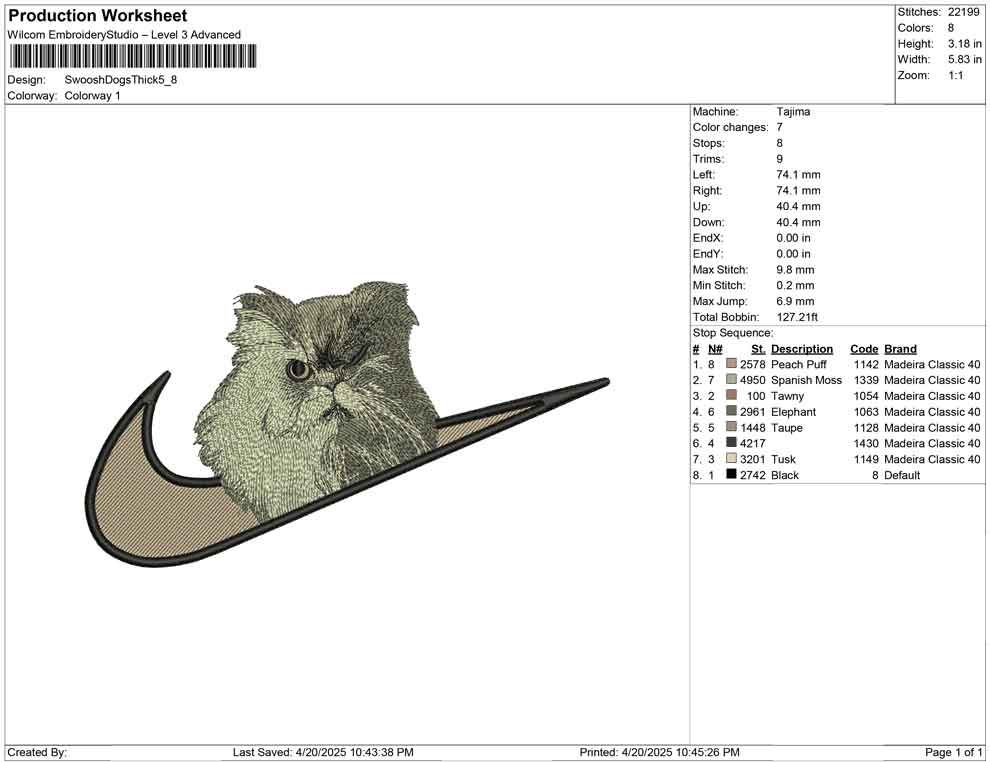Click the Elephant color swatch
990x762 pixels.
coord(731,411)
